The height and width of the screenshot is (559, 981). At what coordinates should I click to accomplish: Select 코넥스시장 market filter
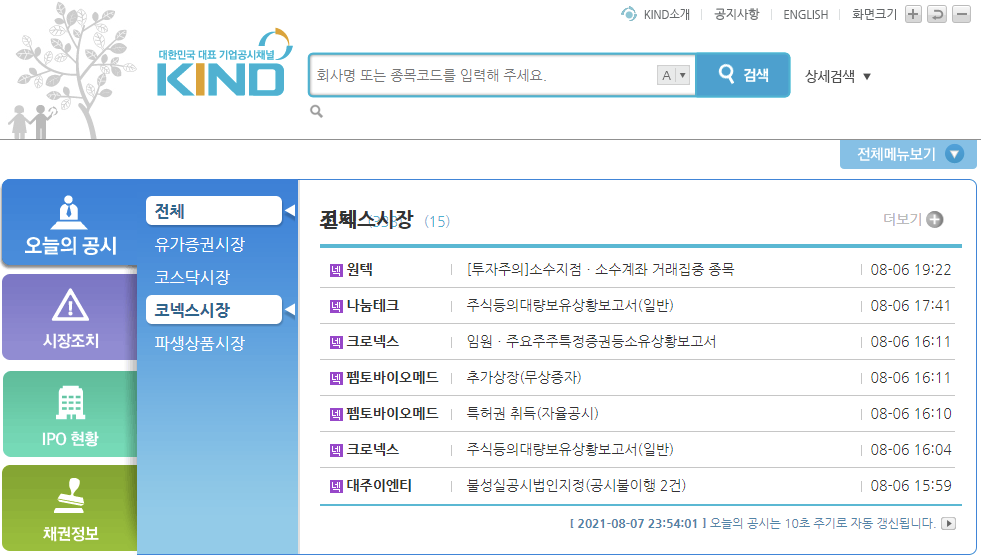point(214,309)
